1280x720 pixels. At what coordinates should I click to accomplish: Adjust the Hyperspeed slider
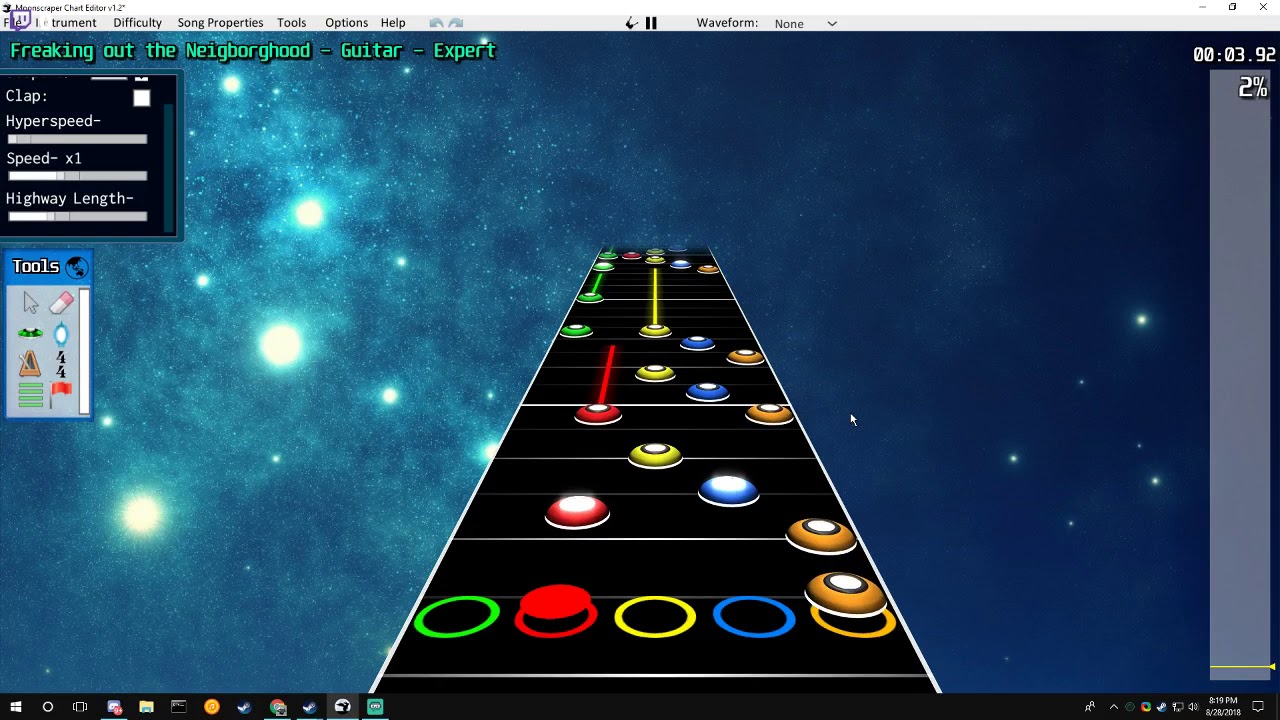[x=77, y=139]
